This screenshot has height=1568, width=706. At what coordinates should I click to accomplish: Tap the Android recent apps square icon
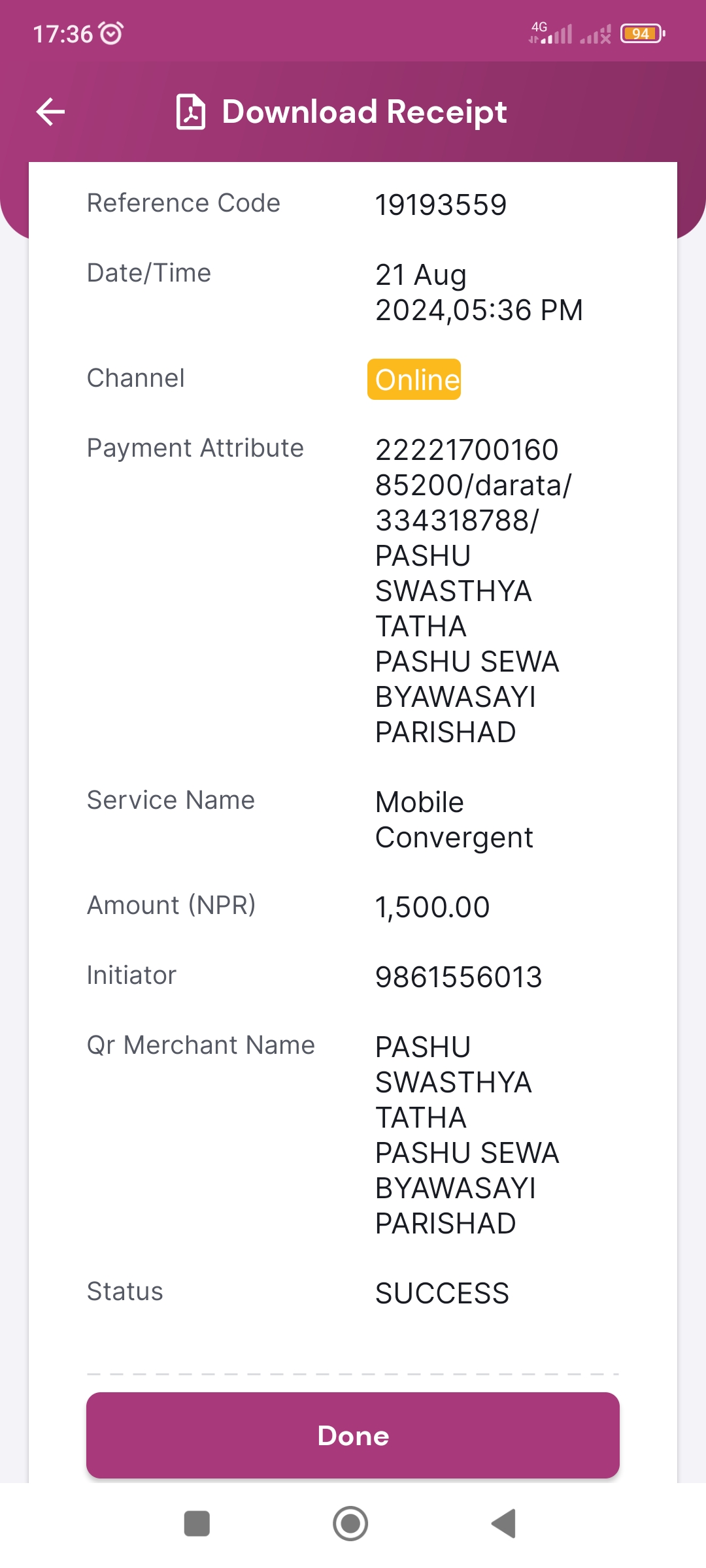197,1524
